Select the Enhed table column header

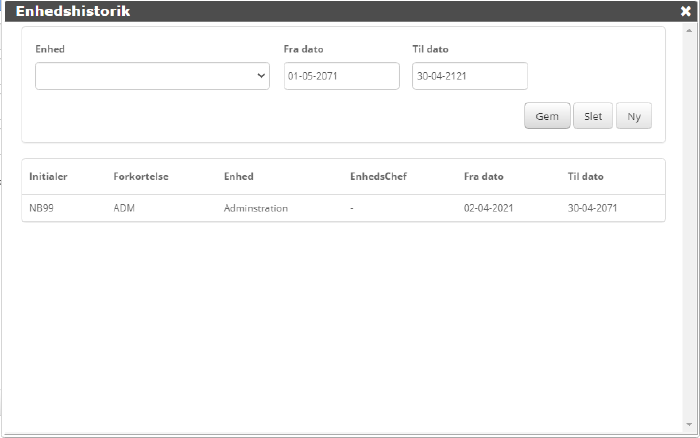(x=239, y=177)
